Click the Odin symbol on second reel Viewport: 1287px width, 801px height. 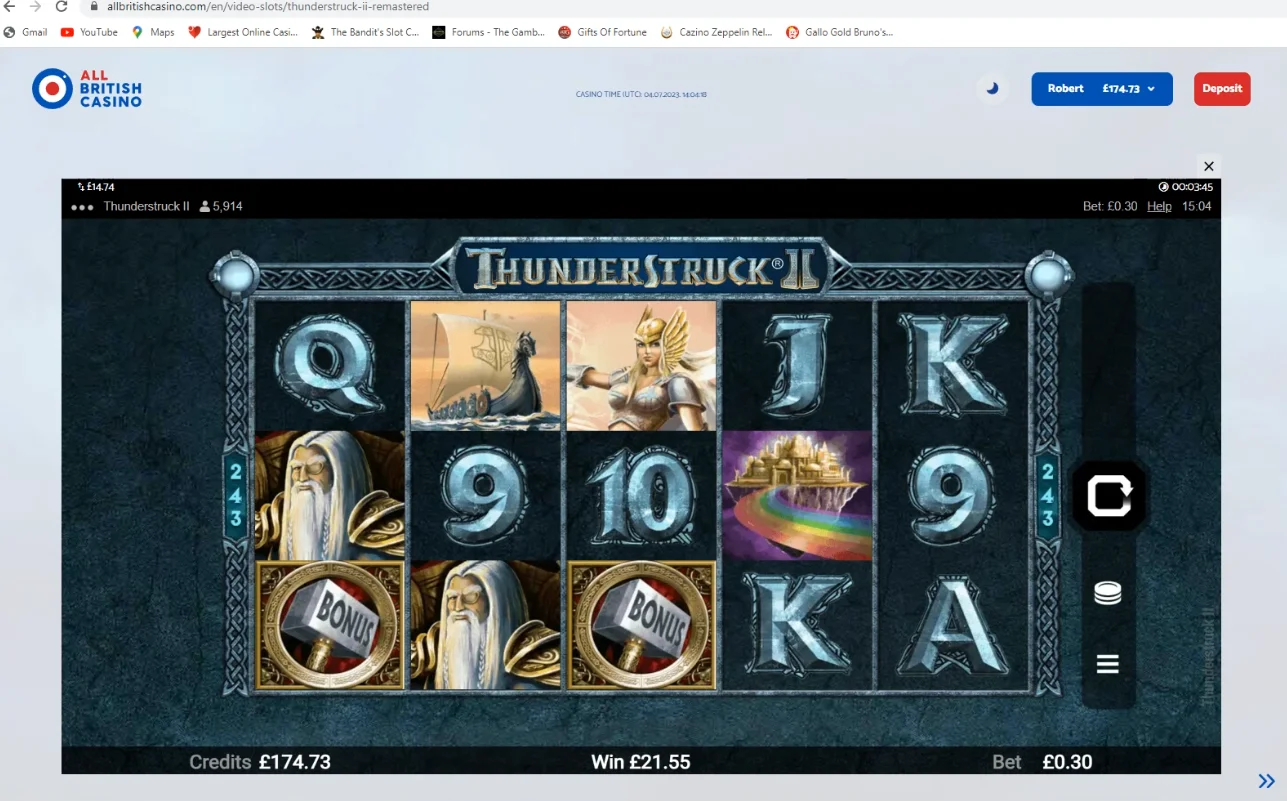point(485,625)
